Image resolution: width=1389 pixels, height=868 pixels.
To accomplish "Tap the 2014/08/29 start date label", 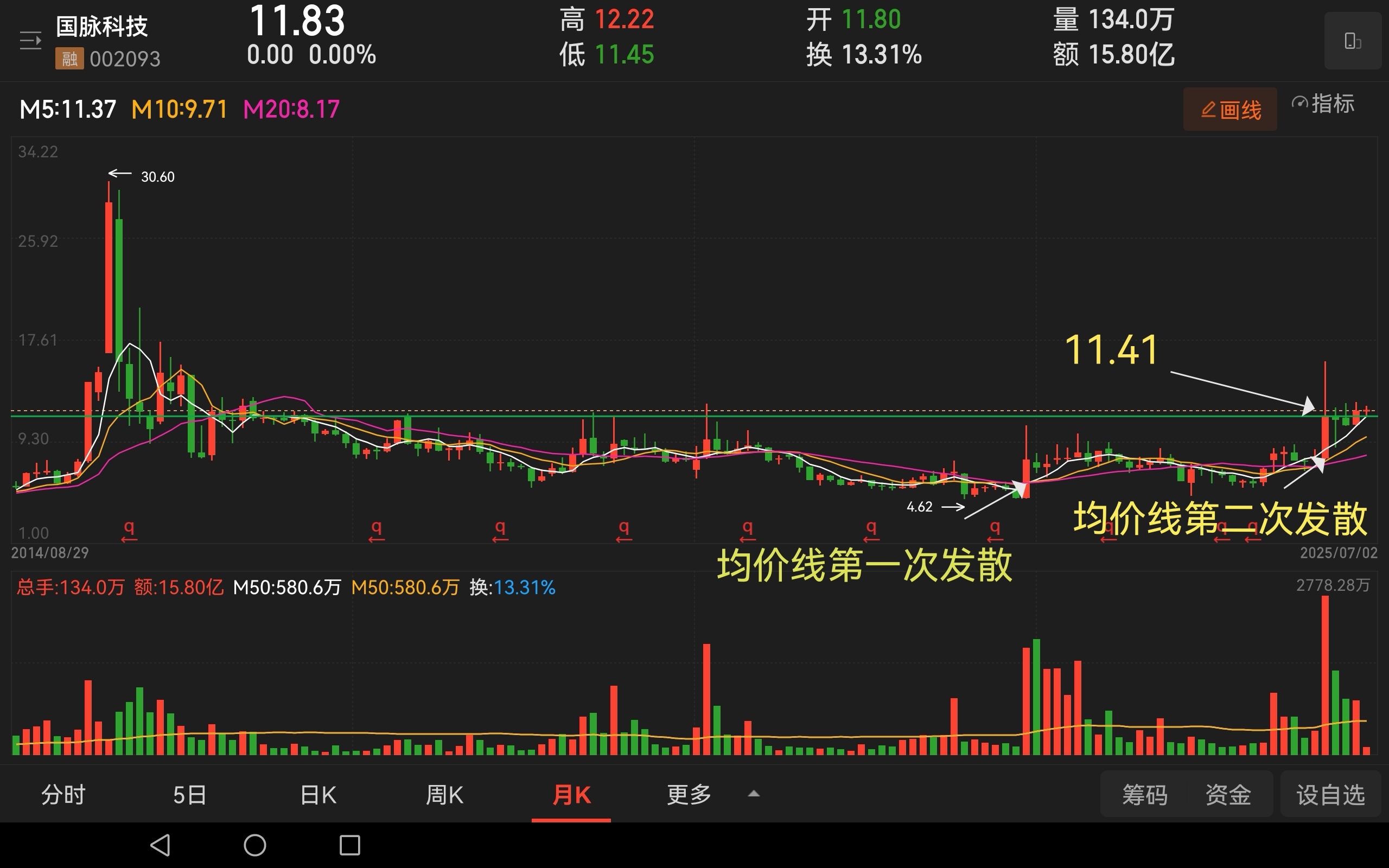I will coord(50,553).
